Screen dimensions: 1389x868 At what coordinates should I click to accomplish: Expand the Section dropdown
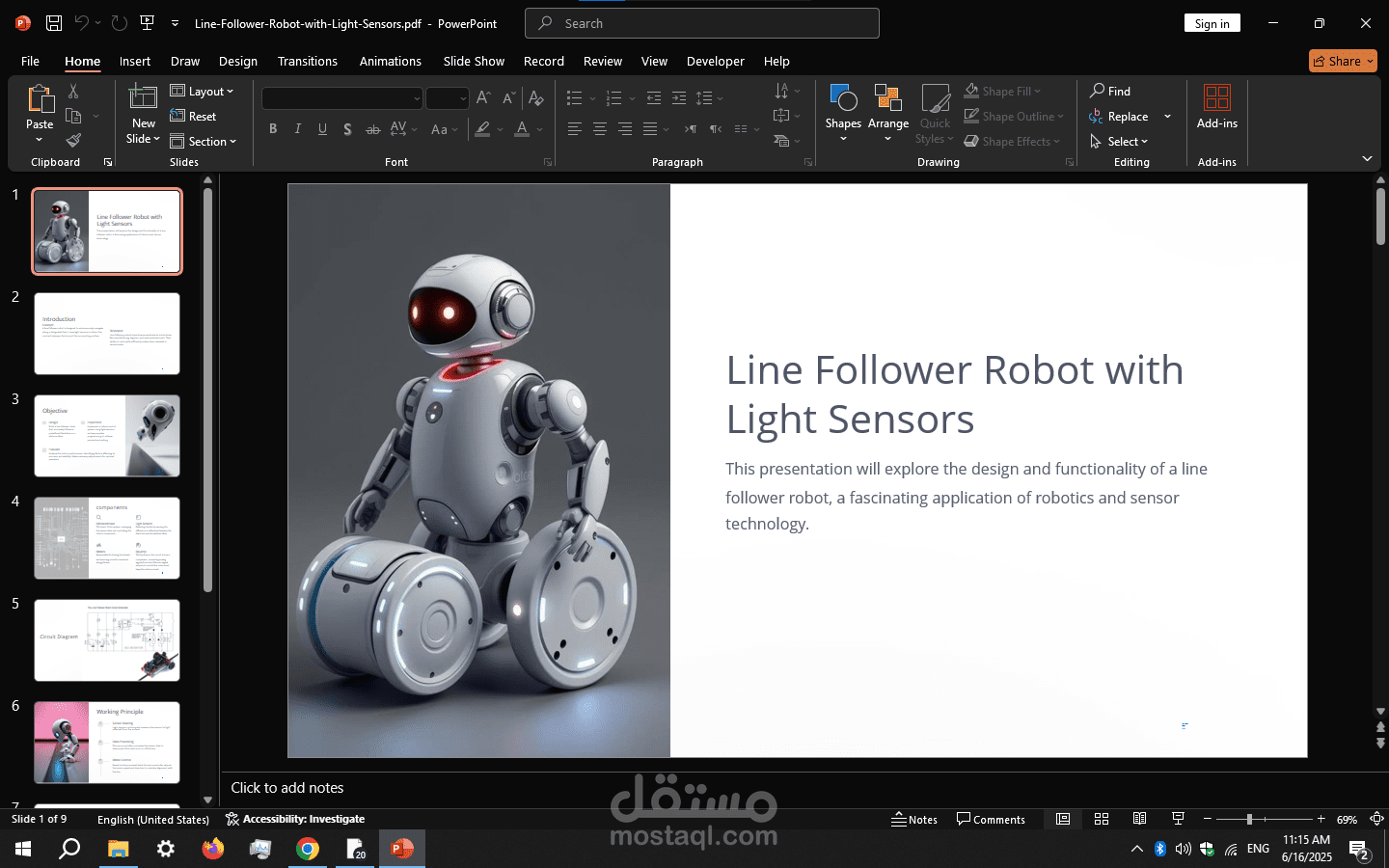[203, 141]
